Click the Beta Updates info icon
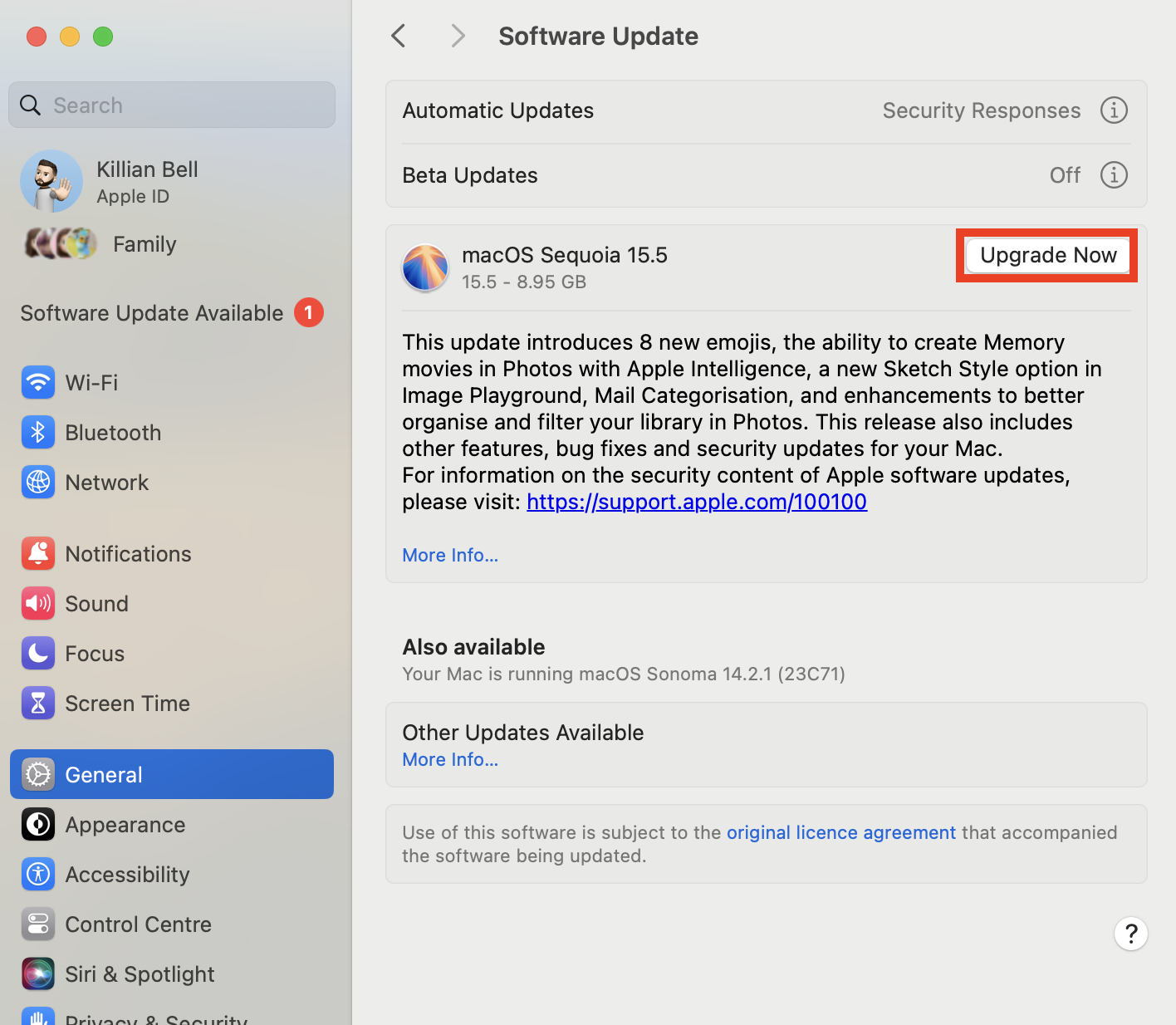Screen dimensions: 1176x1025 (x=1114, y=174)
